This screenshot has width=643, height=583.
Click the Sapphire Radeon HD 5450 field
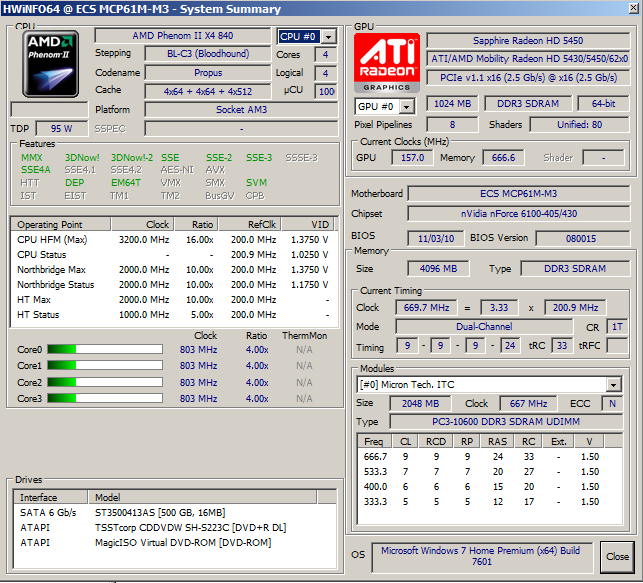[528, 41]
